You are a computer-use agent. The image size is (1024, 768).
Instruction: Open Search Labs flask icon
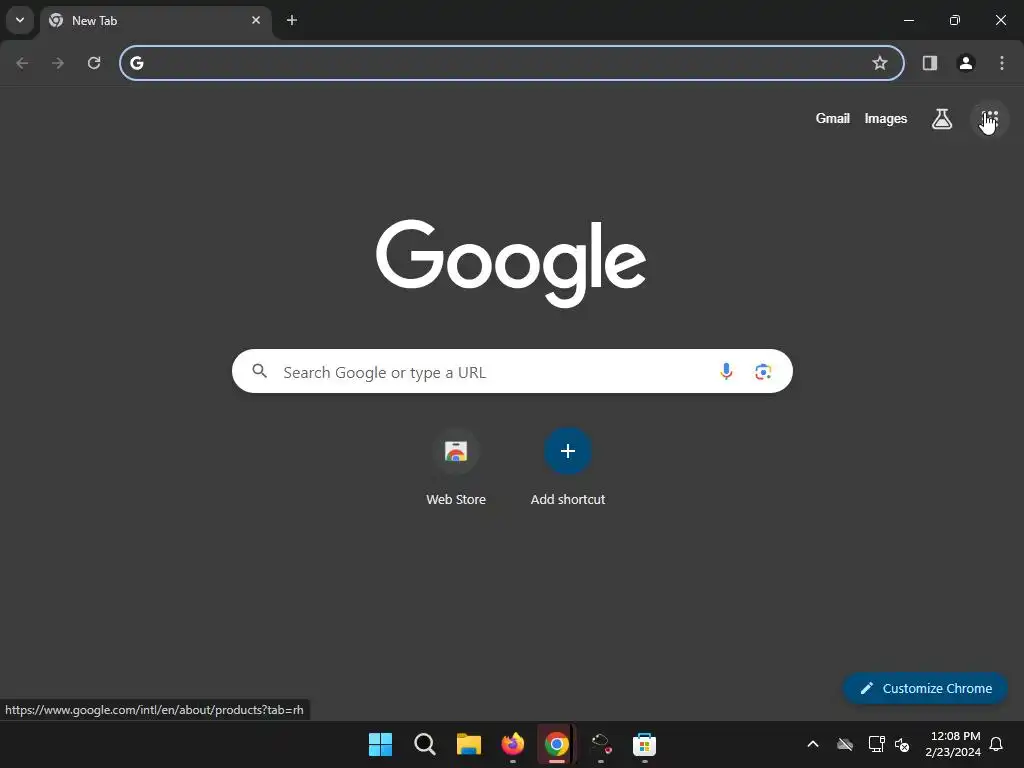coord(942,119)
